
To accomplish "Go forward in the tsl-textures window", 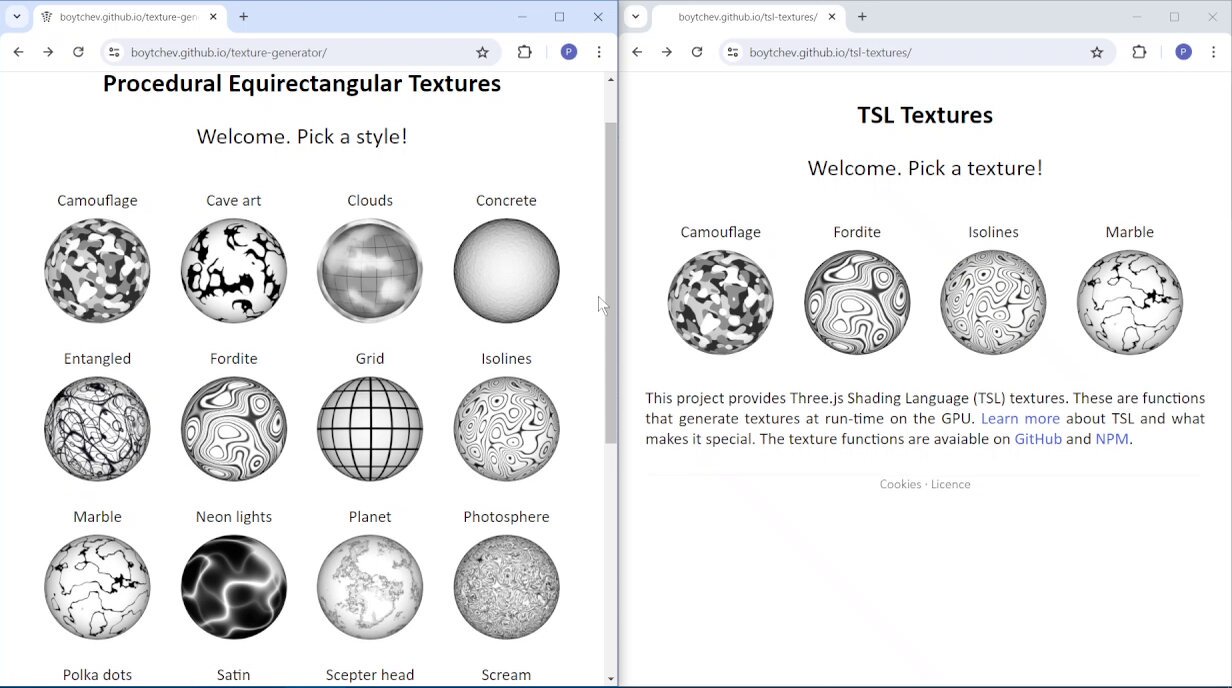I will (667, 52).
